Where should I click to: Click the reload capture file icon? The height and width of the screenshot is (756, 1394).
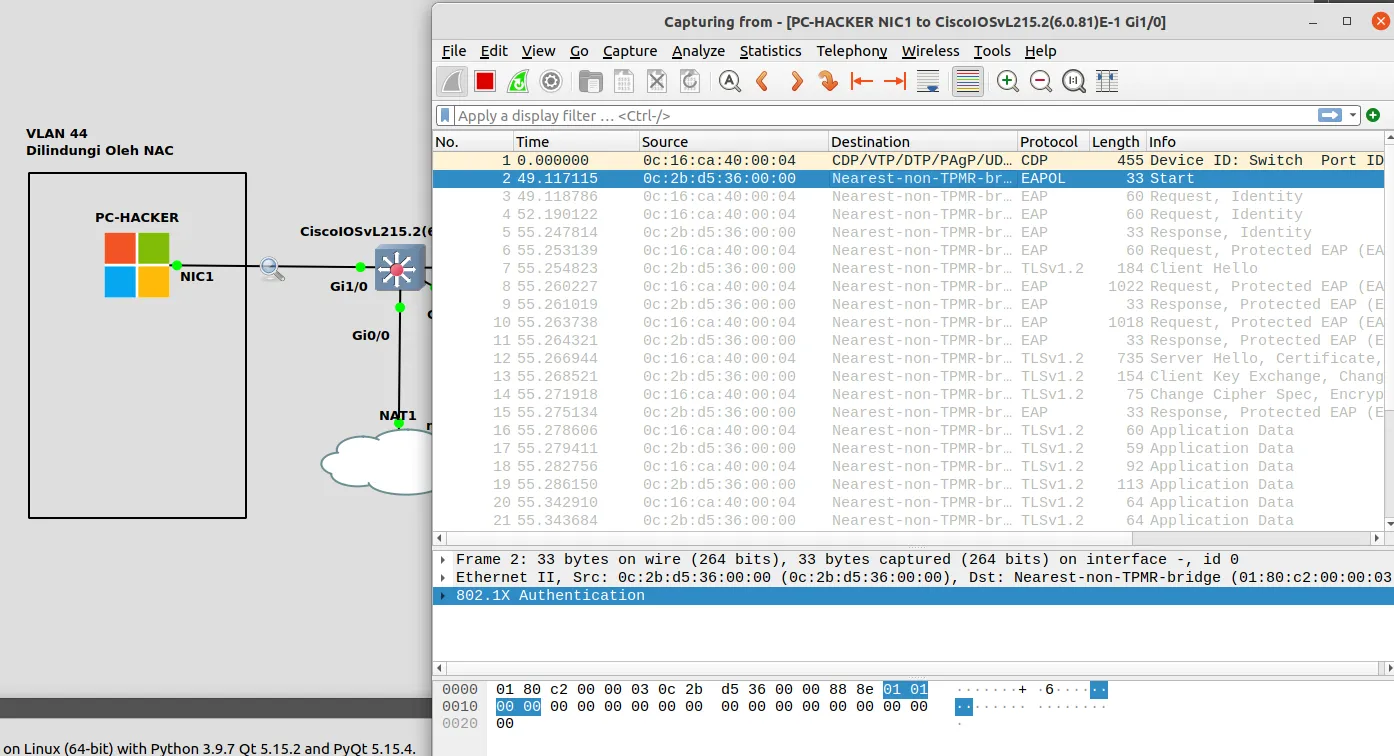[x=689, y=82]
